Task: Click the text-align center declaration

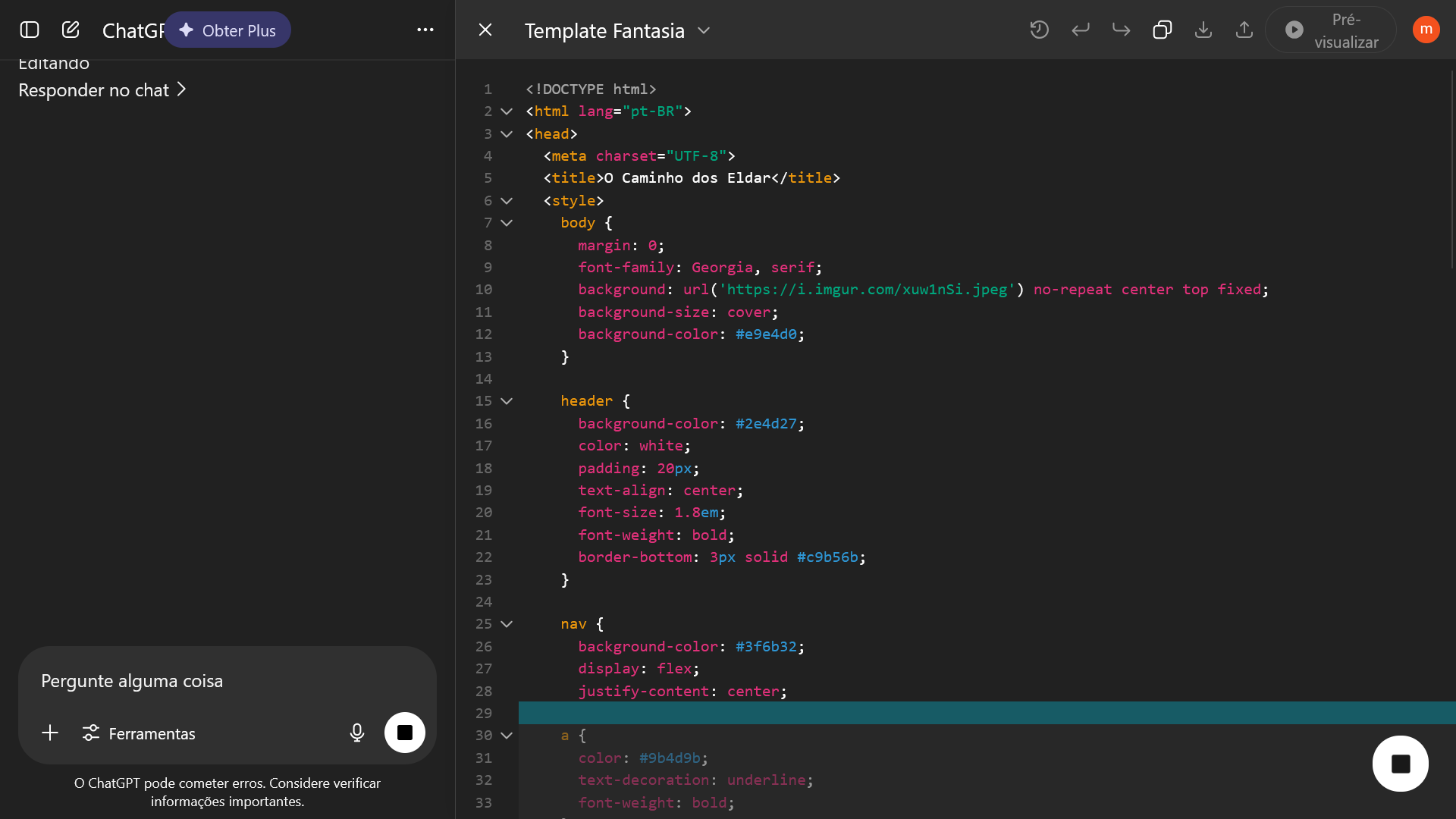Action: (x=661, y=491)
